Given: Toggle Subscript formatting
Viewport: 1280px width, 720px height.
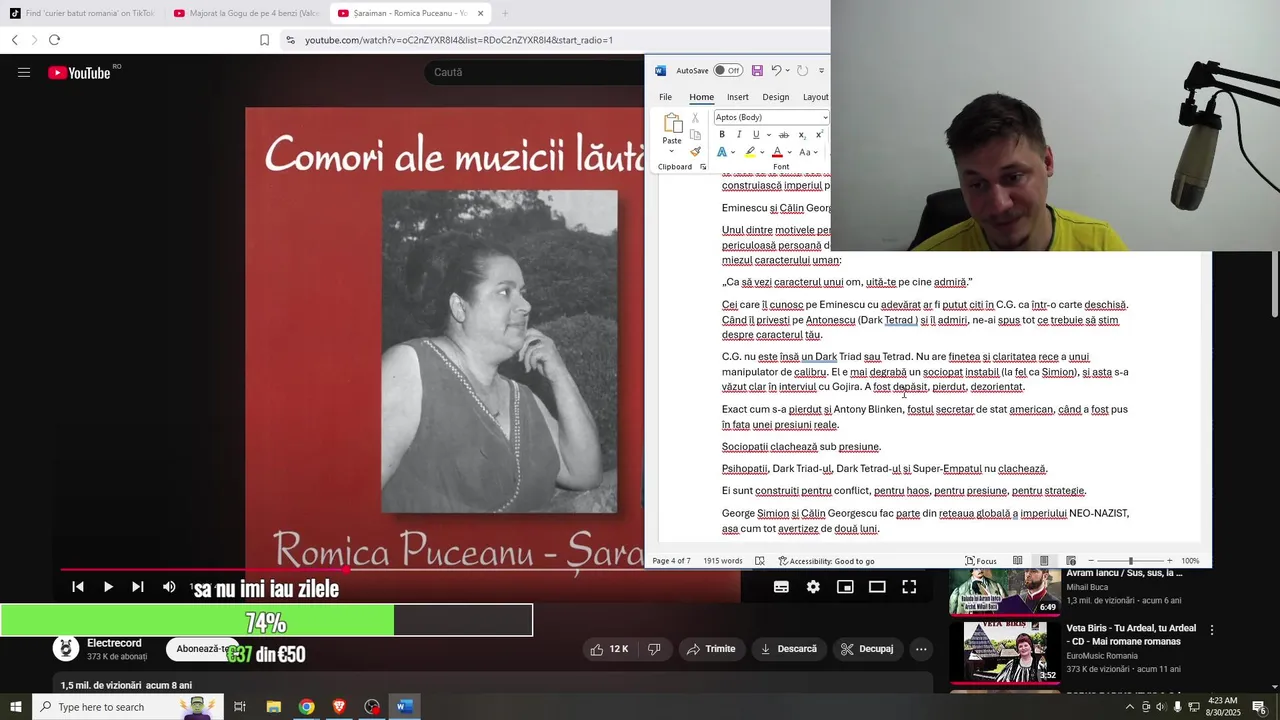Looking at the screenshot, I should coord(802,135).
